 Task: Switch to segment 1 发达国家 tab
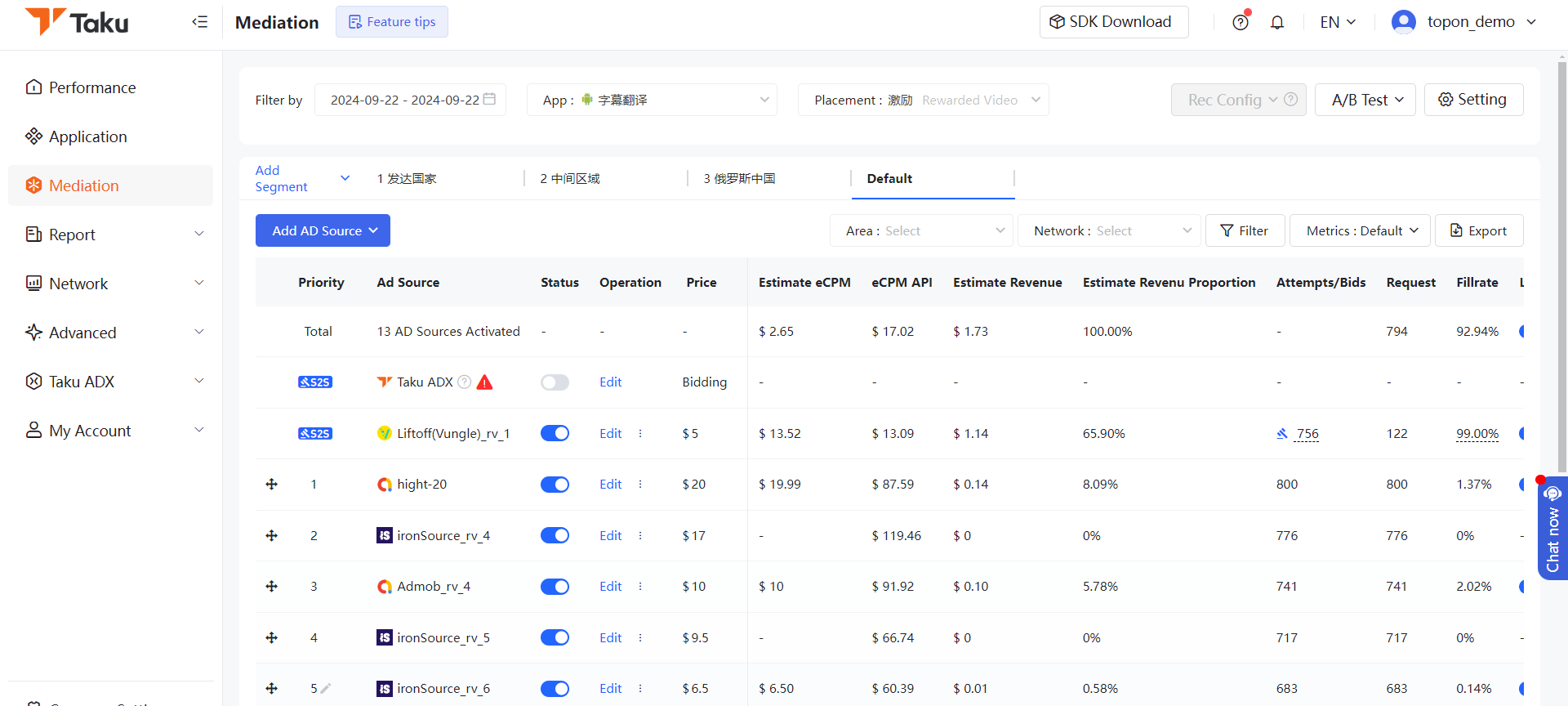pos(407,178)
